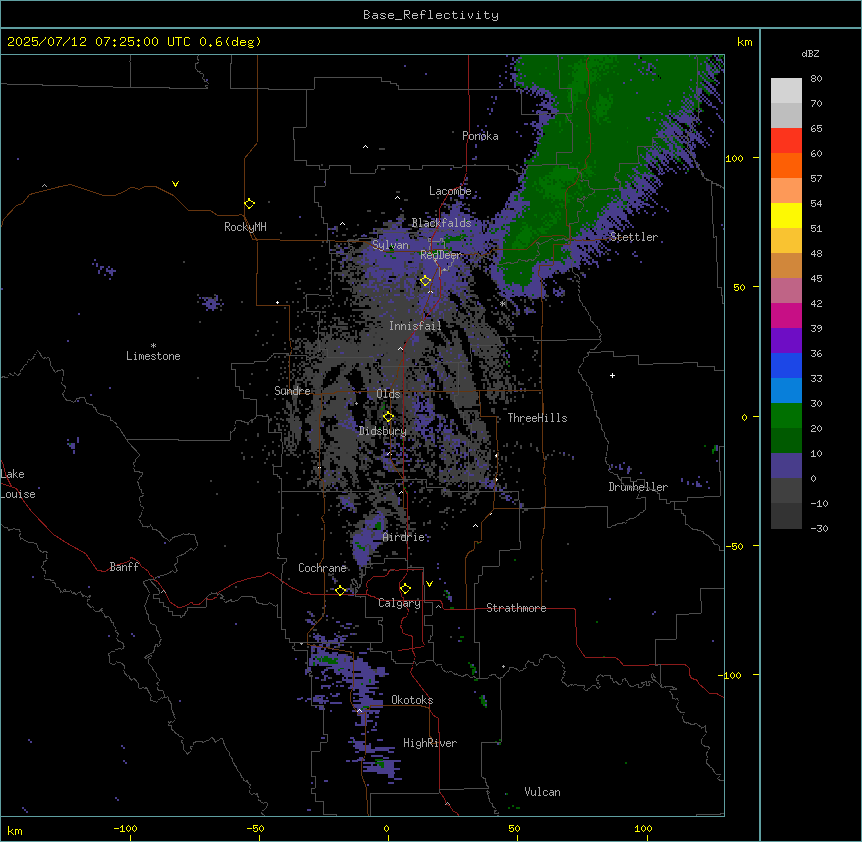Click the yellow station marker below RedDeer
This screenshot has width=862, height=842.
(426, 281)
